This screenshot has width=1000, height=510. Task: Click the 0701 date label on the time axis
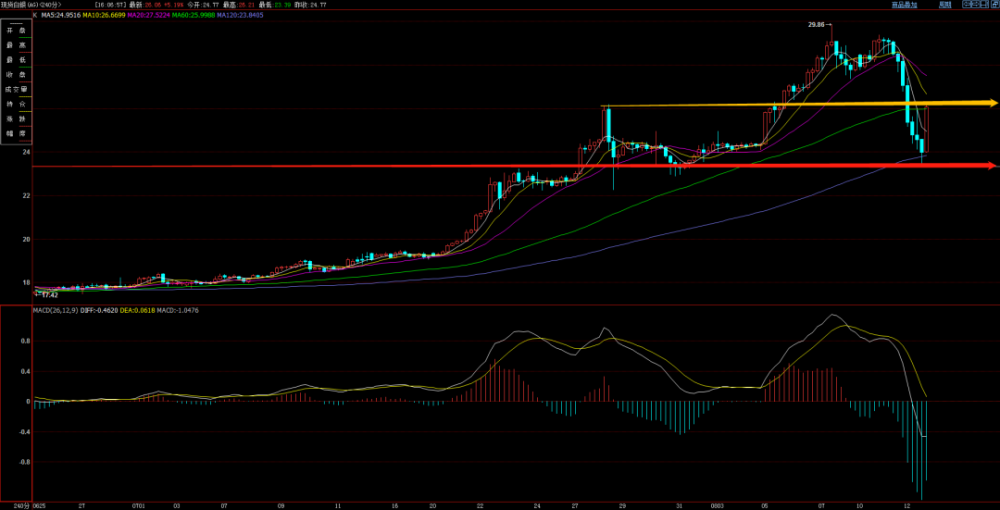click(138, 505)
